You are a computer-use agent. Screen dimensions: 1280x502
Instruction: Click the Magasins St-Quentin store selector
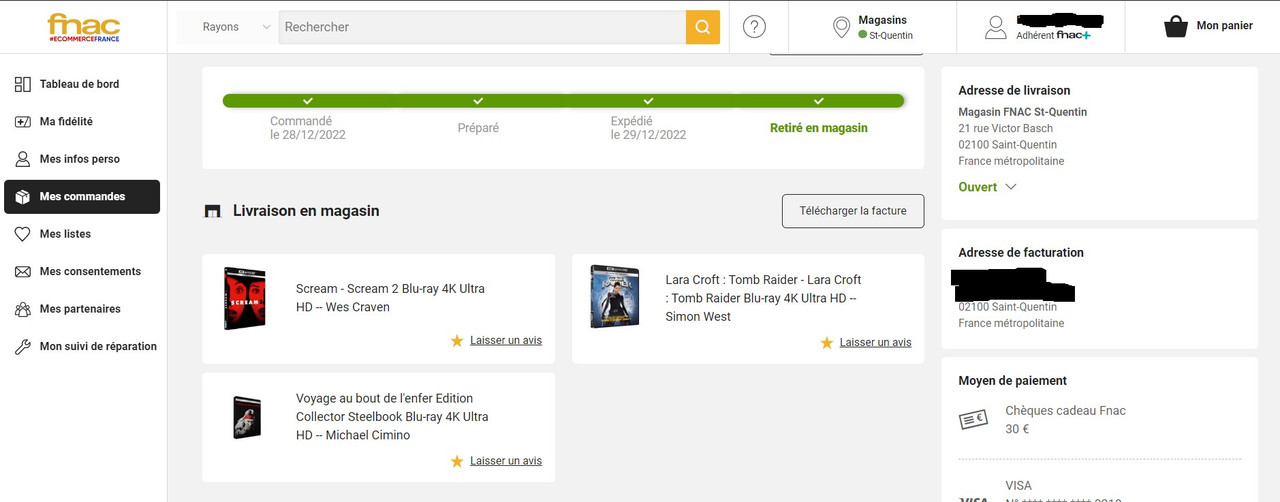[873, 27]
